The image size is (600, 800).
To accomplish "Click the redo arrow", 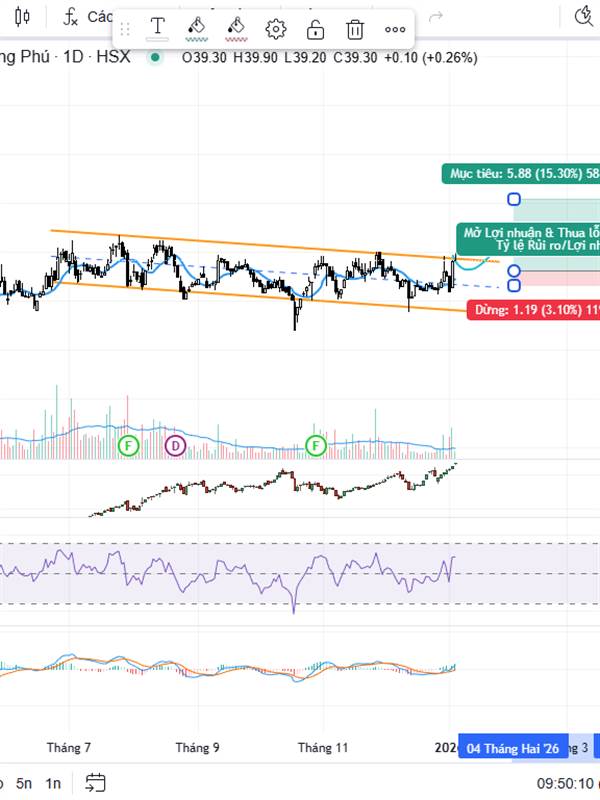I will 435,17.
